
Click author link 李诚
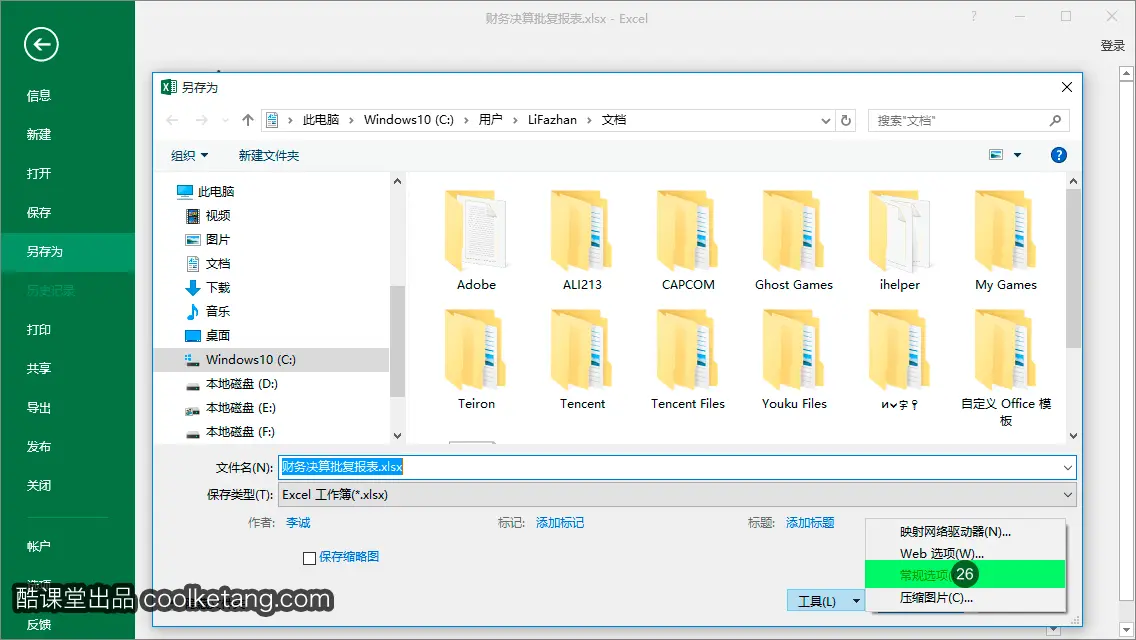point(298,523)
